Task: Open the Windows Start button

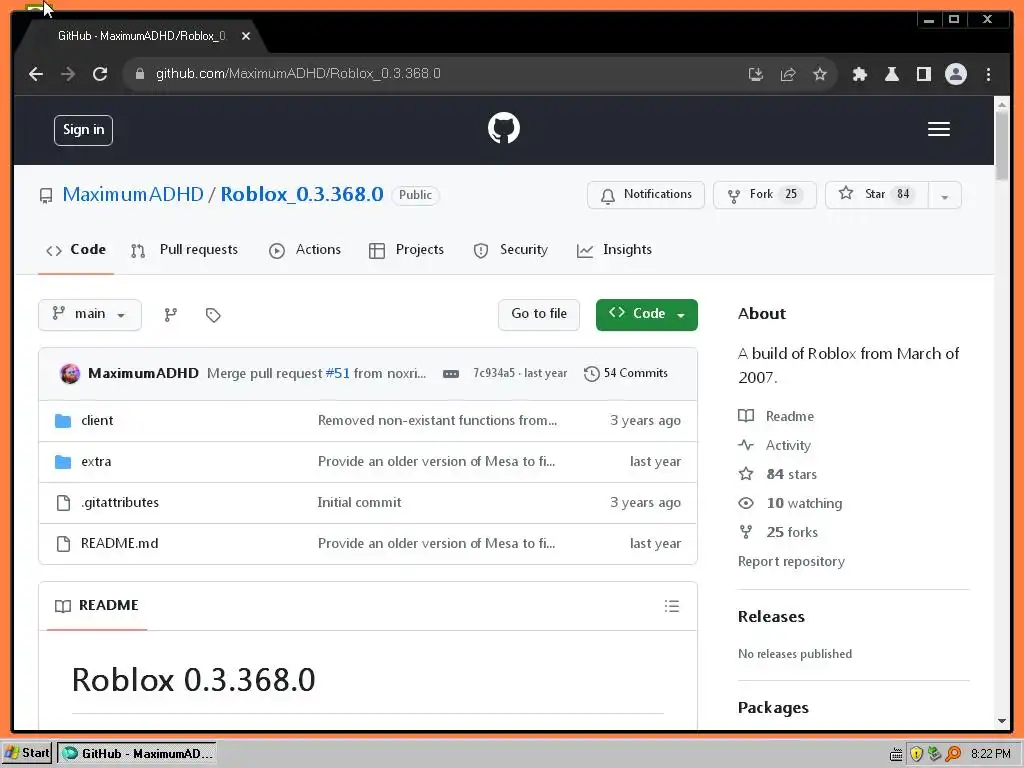Action: pyautogui.click(x=27, y=754)
